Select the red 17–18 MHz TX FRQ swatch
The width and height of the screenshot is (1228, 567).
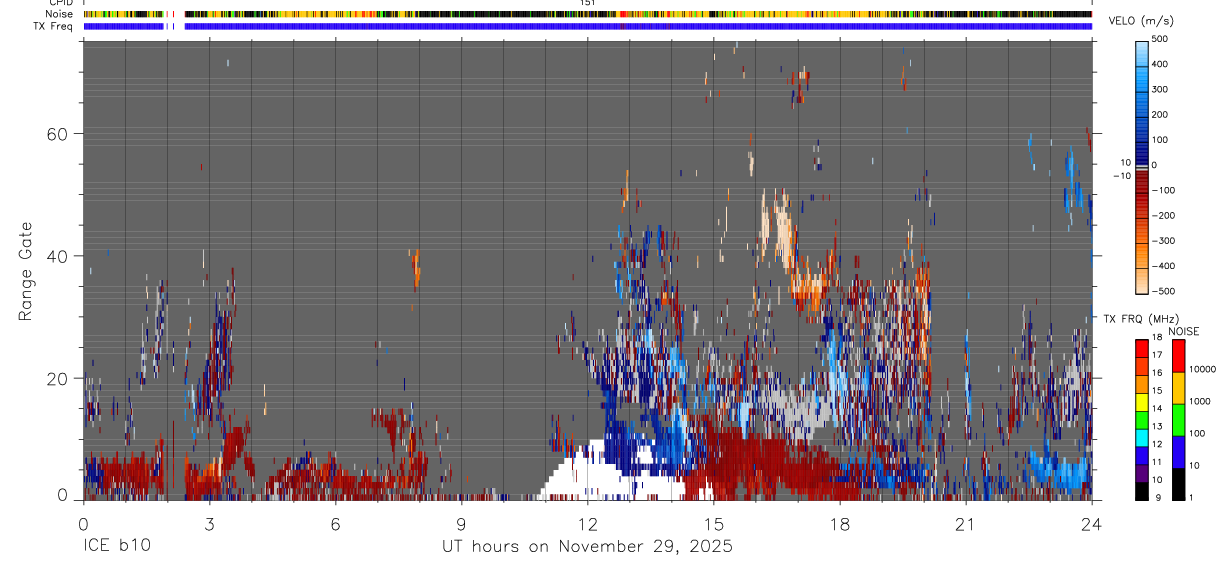click(x=1142, y=347)
